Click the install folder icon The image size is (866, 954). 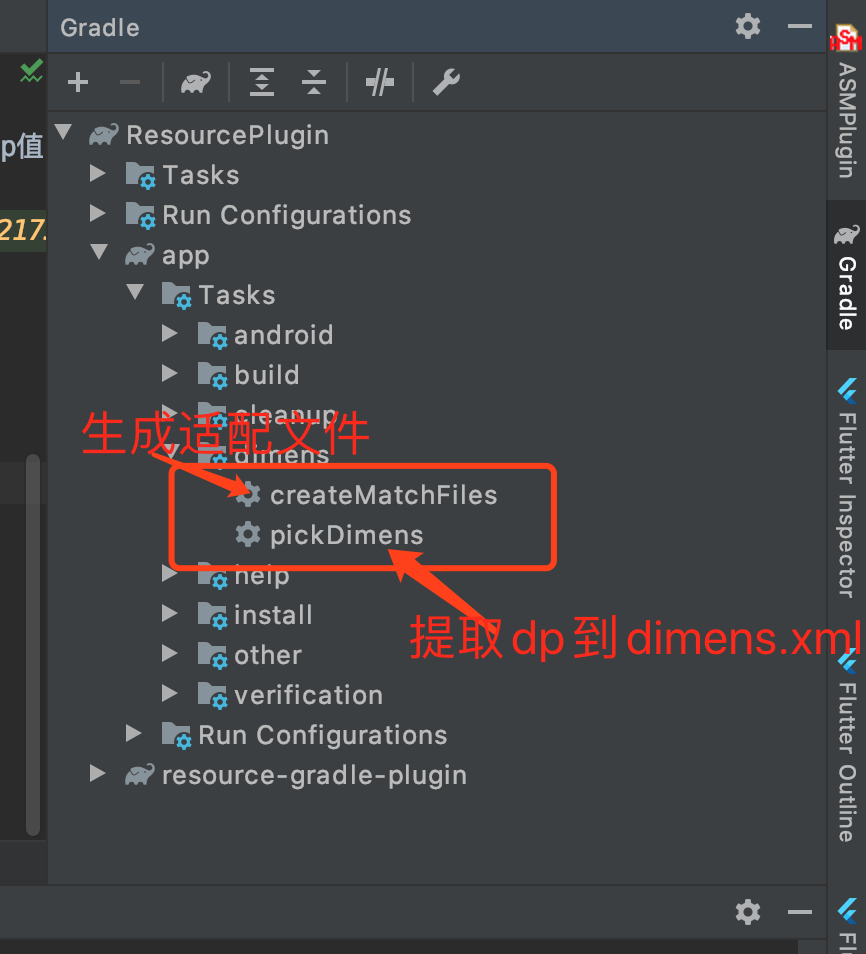point(212,615)
